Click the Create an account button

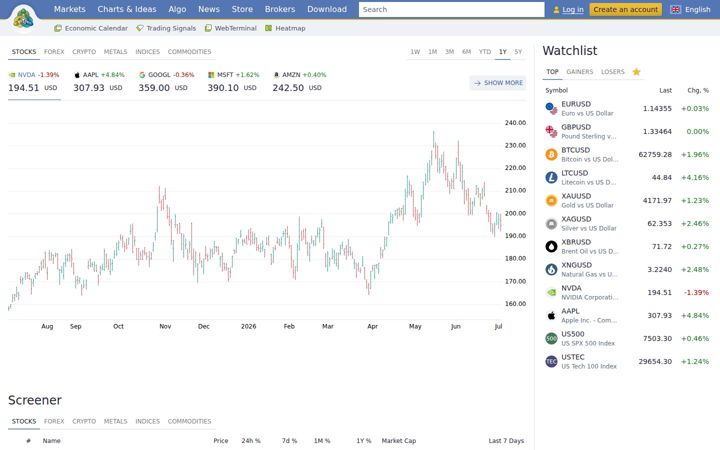click(x=625, y=9)
